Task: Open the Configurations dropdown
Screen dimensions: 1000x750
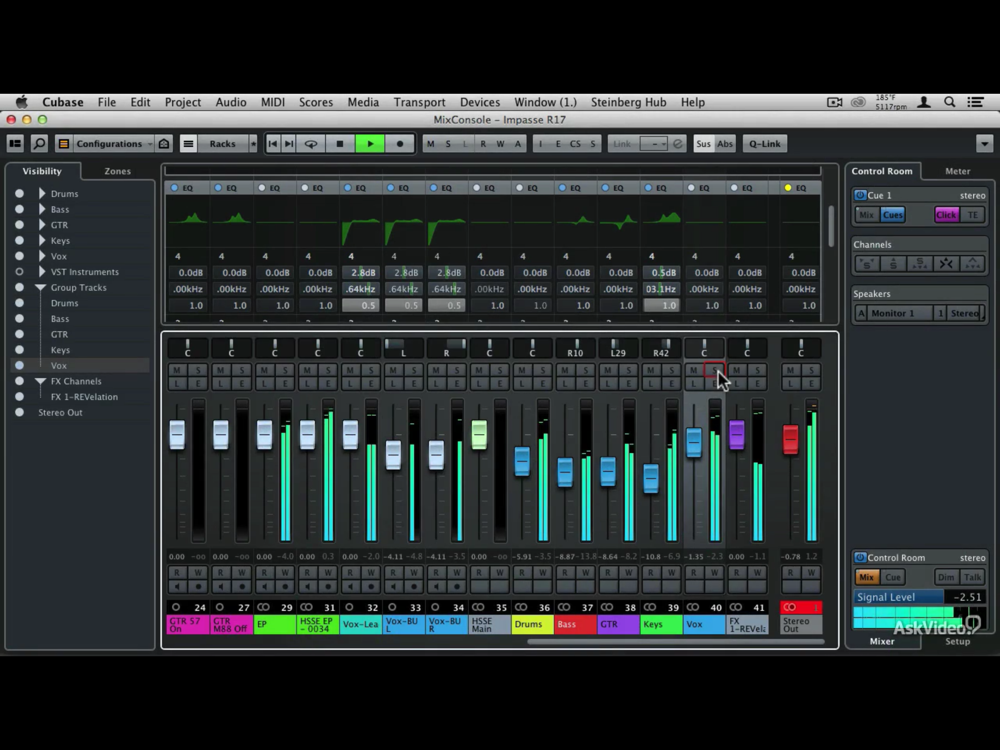Action: (114, 143)
